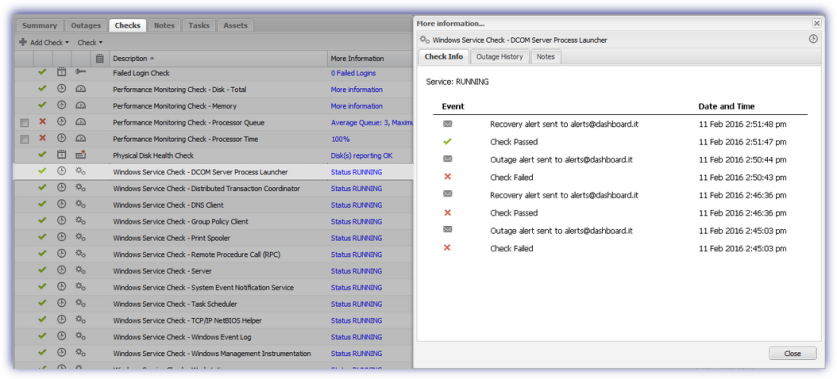Click the red X status for Processor Time
The height and width of the screenshot is (379, 837).
click(43, 138)
